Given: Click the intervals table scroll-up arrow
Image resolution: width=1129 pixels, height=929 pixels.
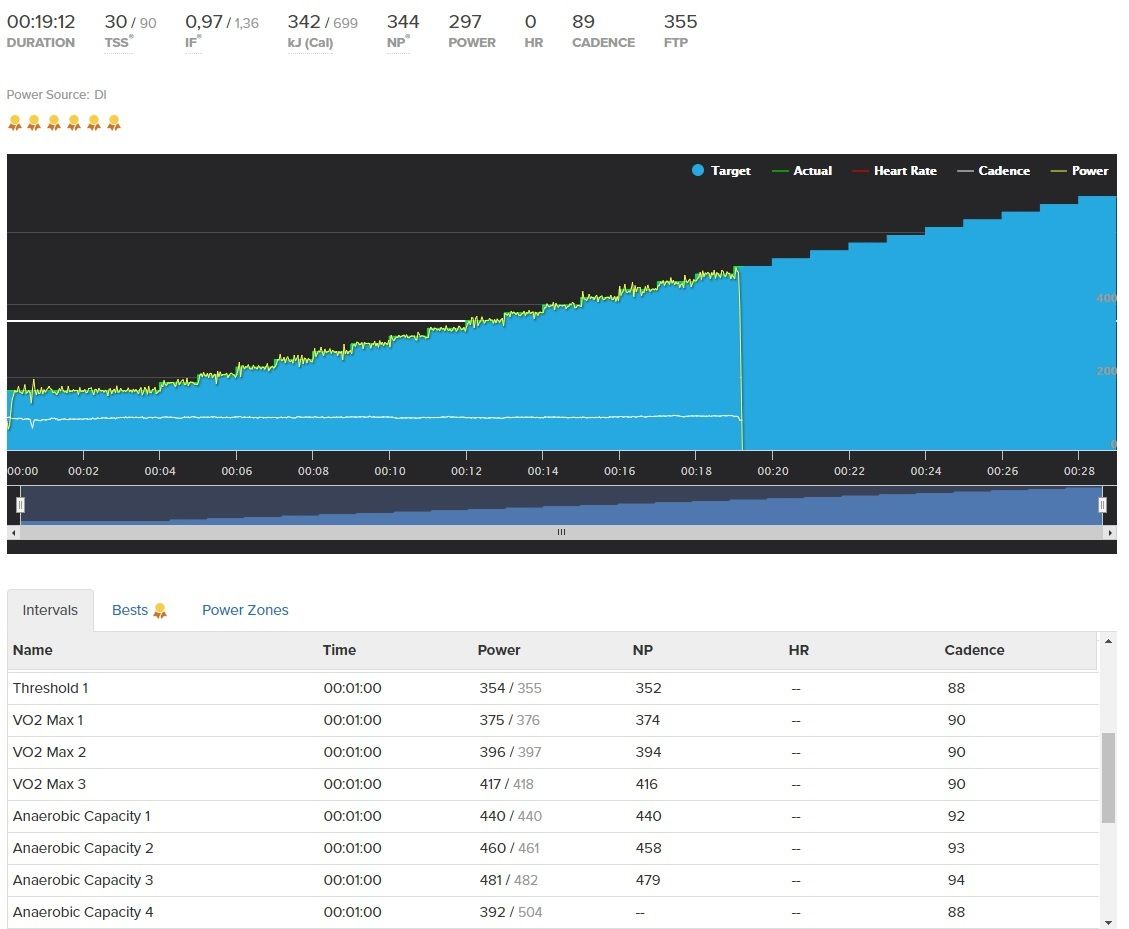Looking at the screenshot, I should pos(1107,640).
